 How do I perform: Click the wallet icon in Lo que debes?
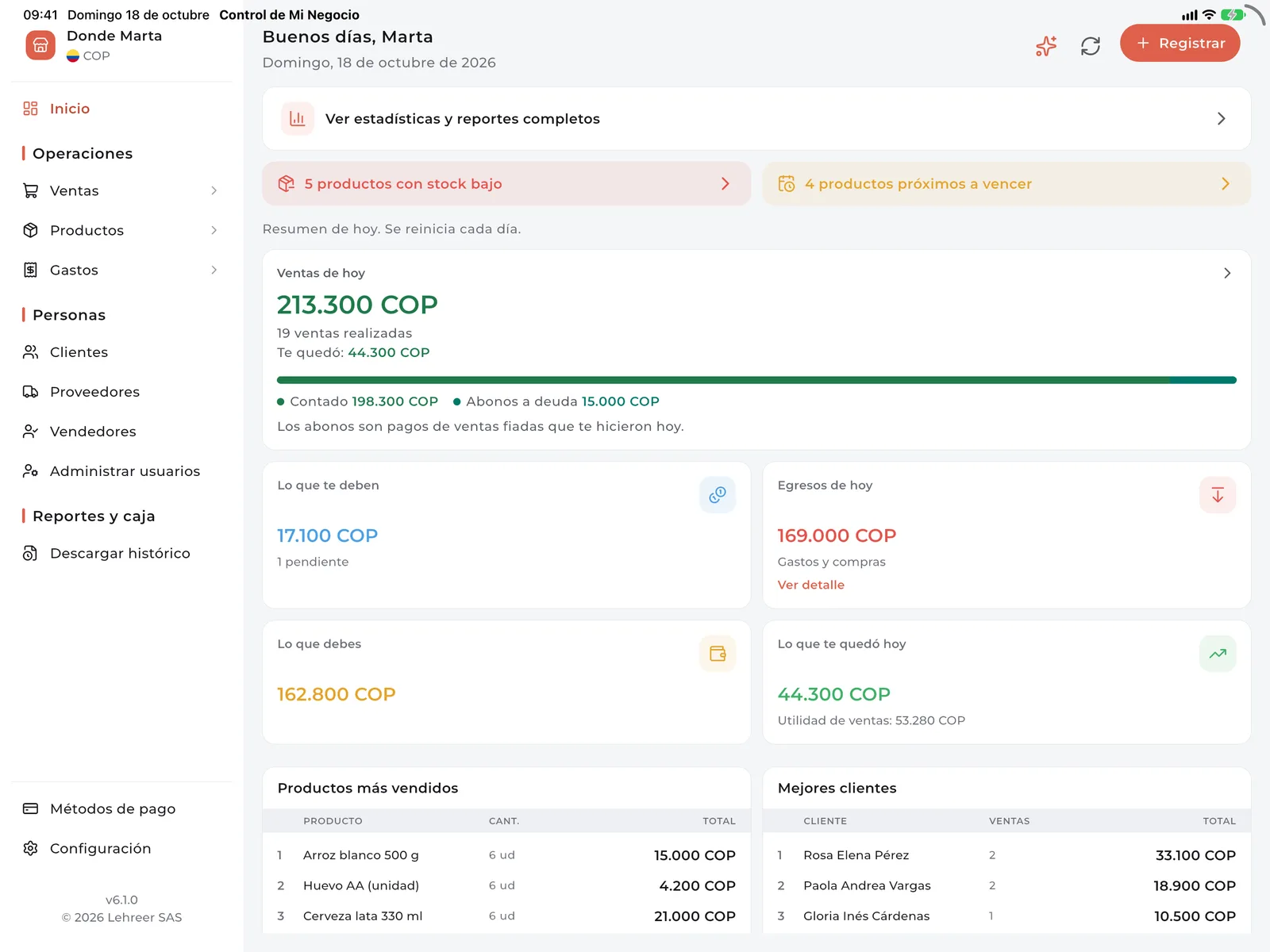point(718,653)
